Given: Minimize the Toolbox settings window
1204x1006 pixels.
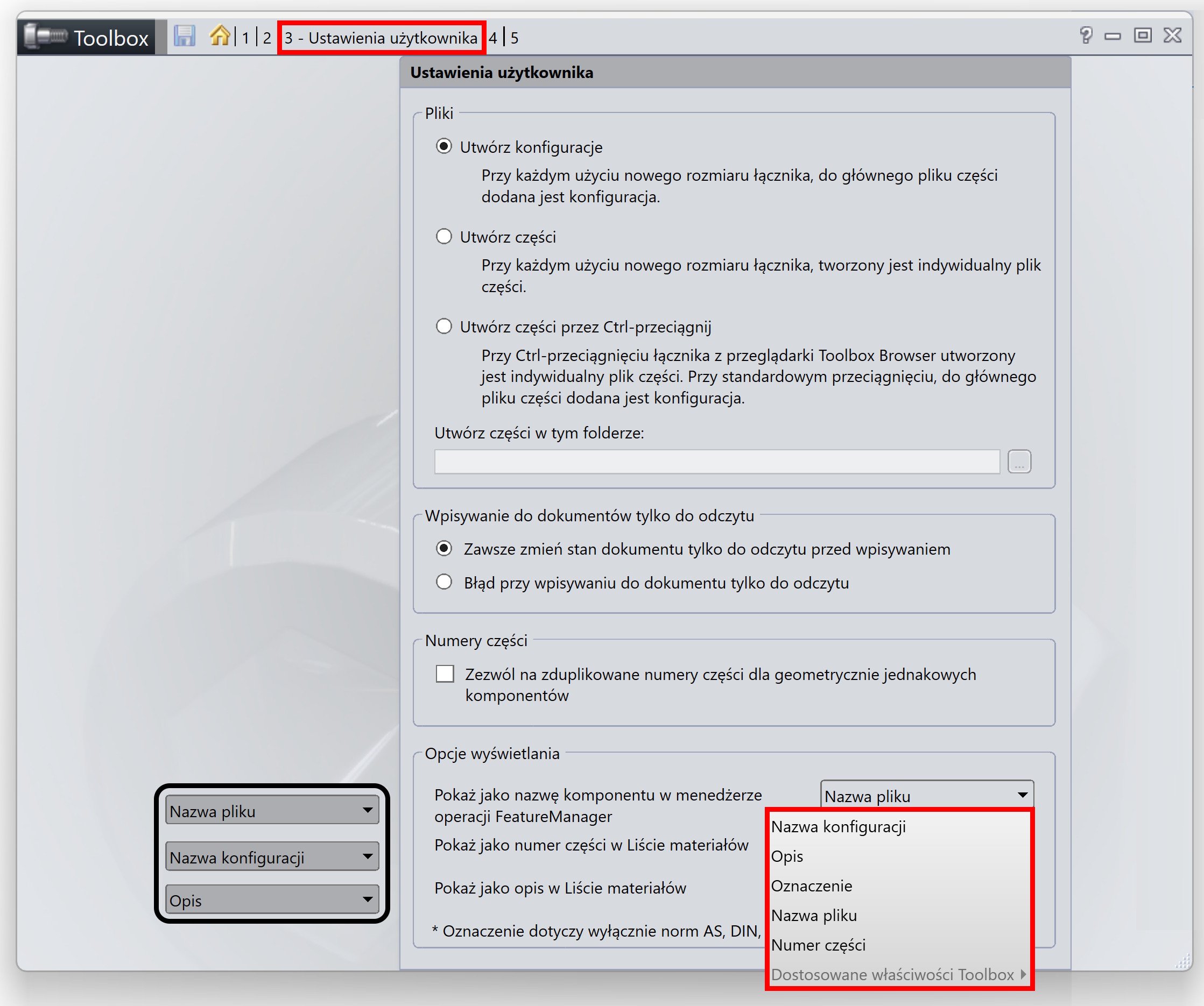Looking at the screenshot, I should (x=1113, y=36).
